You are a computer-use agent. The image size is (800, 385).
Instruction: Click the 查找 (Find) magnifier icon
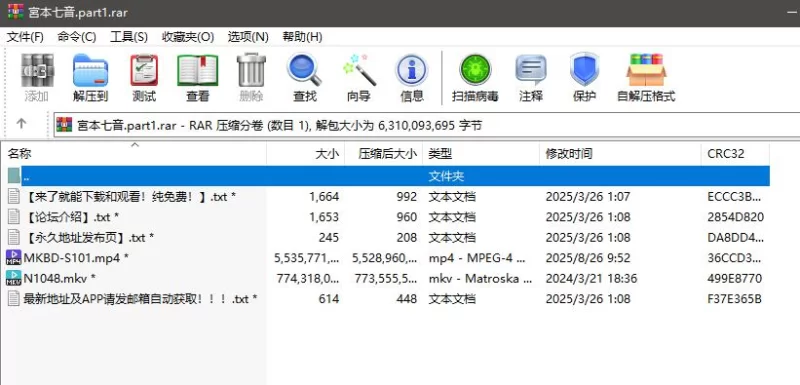[305, 70]
